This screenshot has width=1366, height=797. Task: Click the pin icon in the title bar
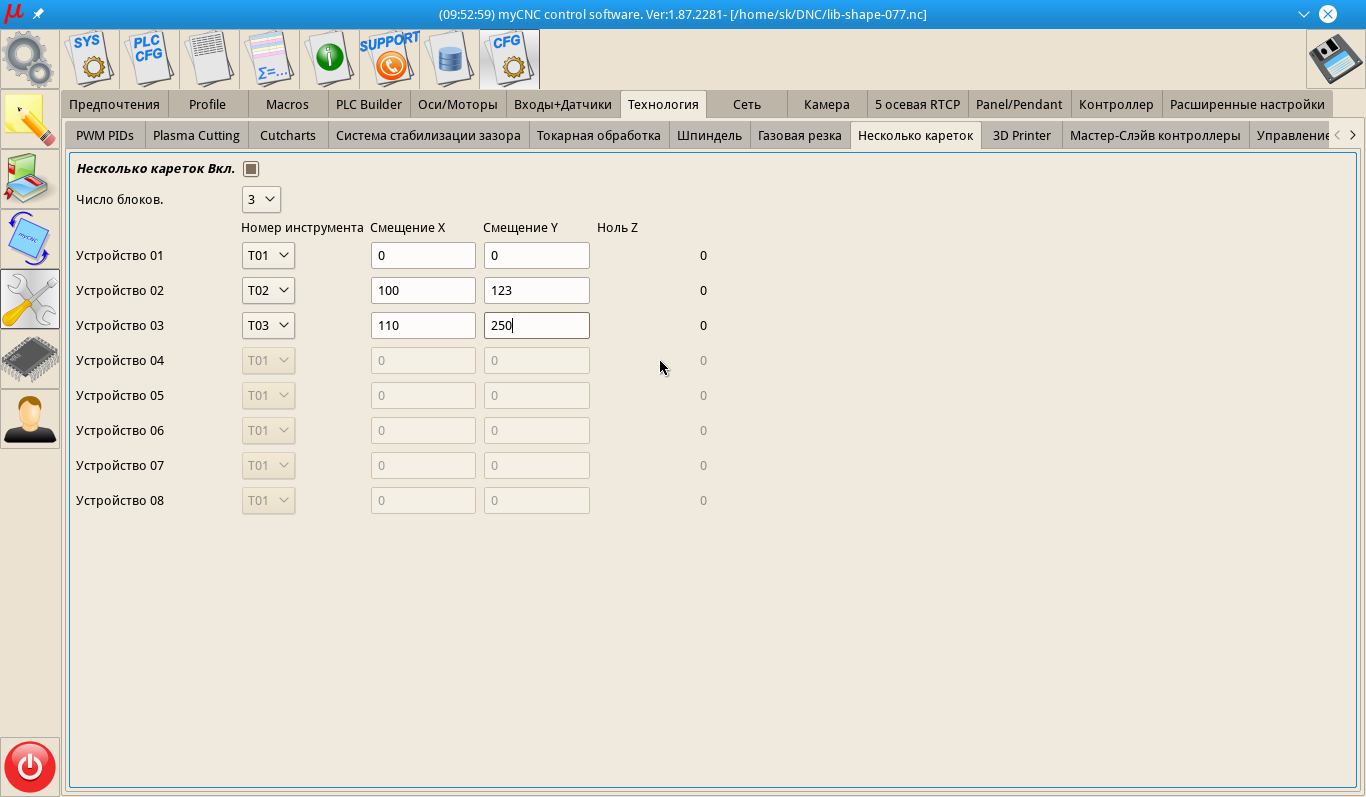pos(38,14)
